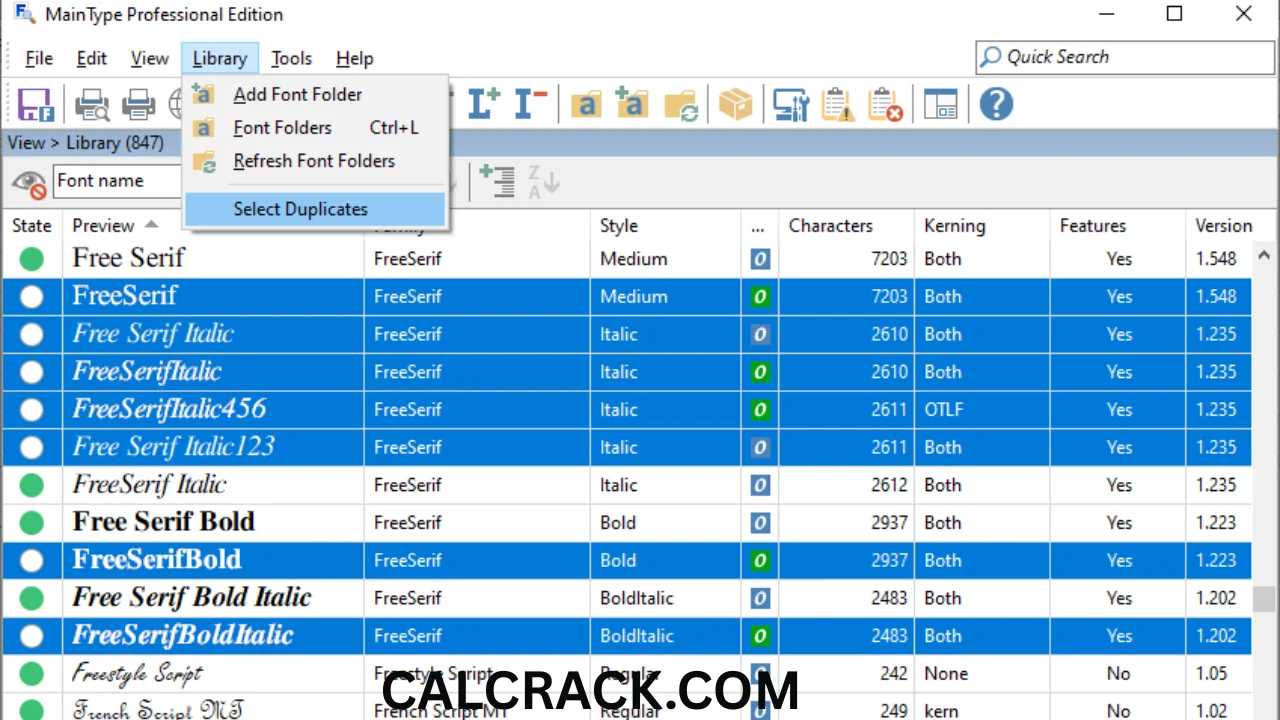The image size is (1280, 720).
Task: Open the File menu
Action: 39,59
